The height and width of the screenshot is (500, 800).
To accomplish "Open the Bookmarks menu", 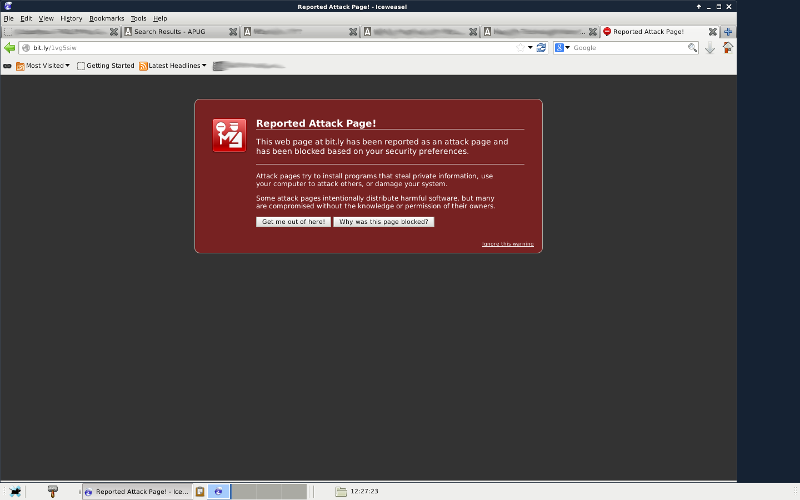I will click(106, 18).
